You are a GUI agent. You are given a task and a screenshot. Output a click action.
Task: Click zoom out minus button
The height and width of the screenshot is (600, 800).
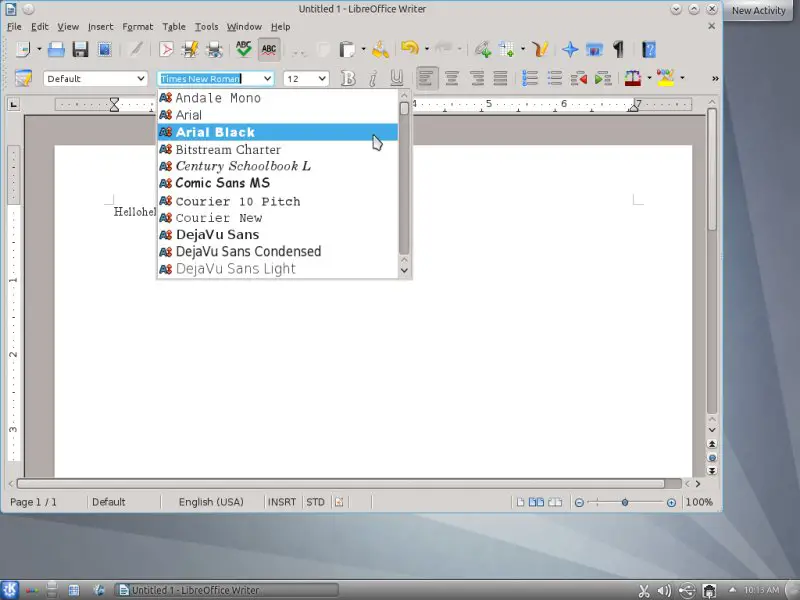(579, 503)
